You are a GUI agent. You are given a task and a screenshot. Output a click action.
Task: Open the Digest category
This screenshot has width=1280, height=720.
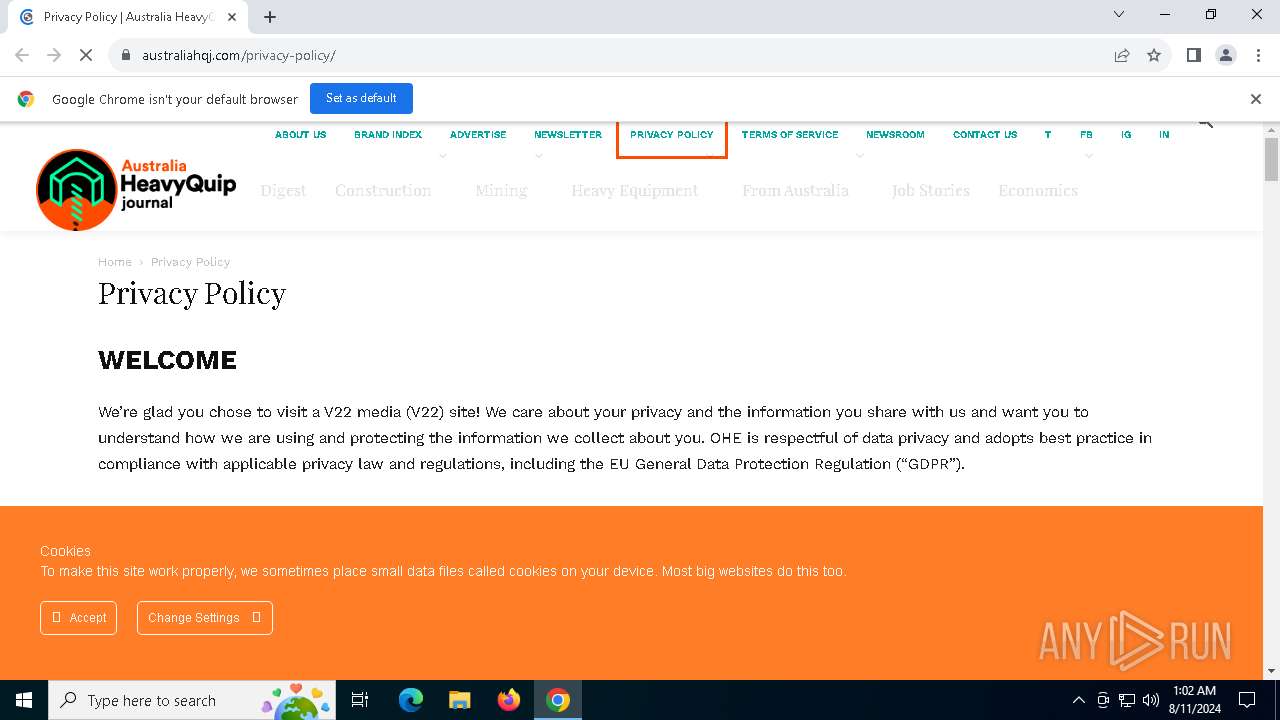click(283, 190)
